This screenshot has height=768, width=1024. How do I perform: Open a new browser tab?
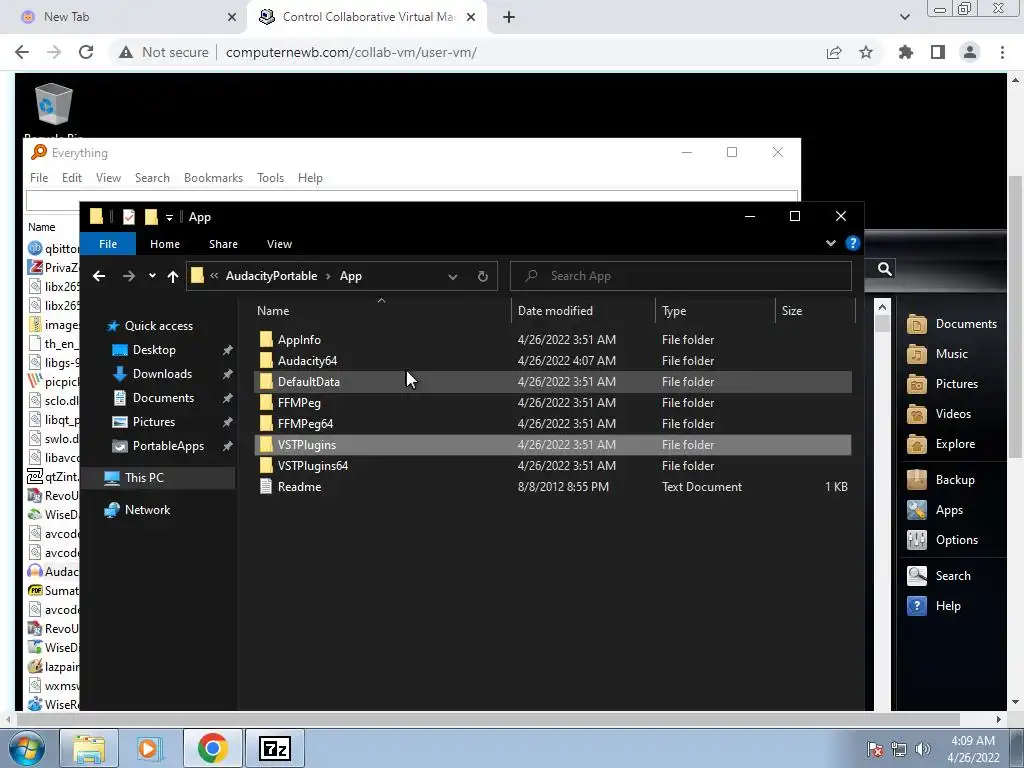click(x=509, y=17)
